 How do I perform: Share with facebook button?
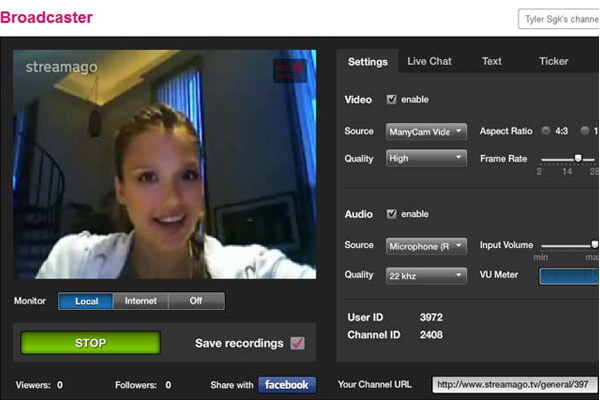pyautogui.click(x=287, y=385)
